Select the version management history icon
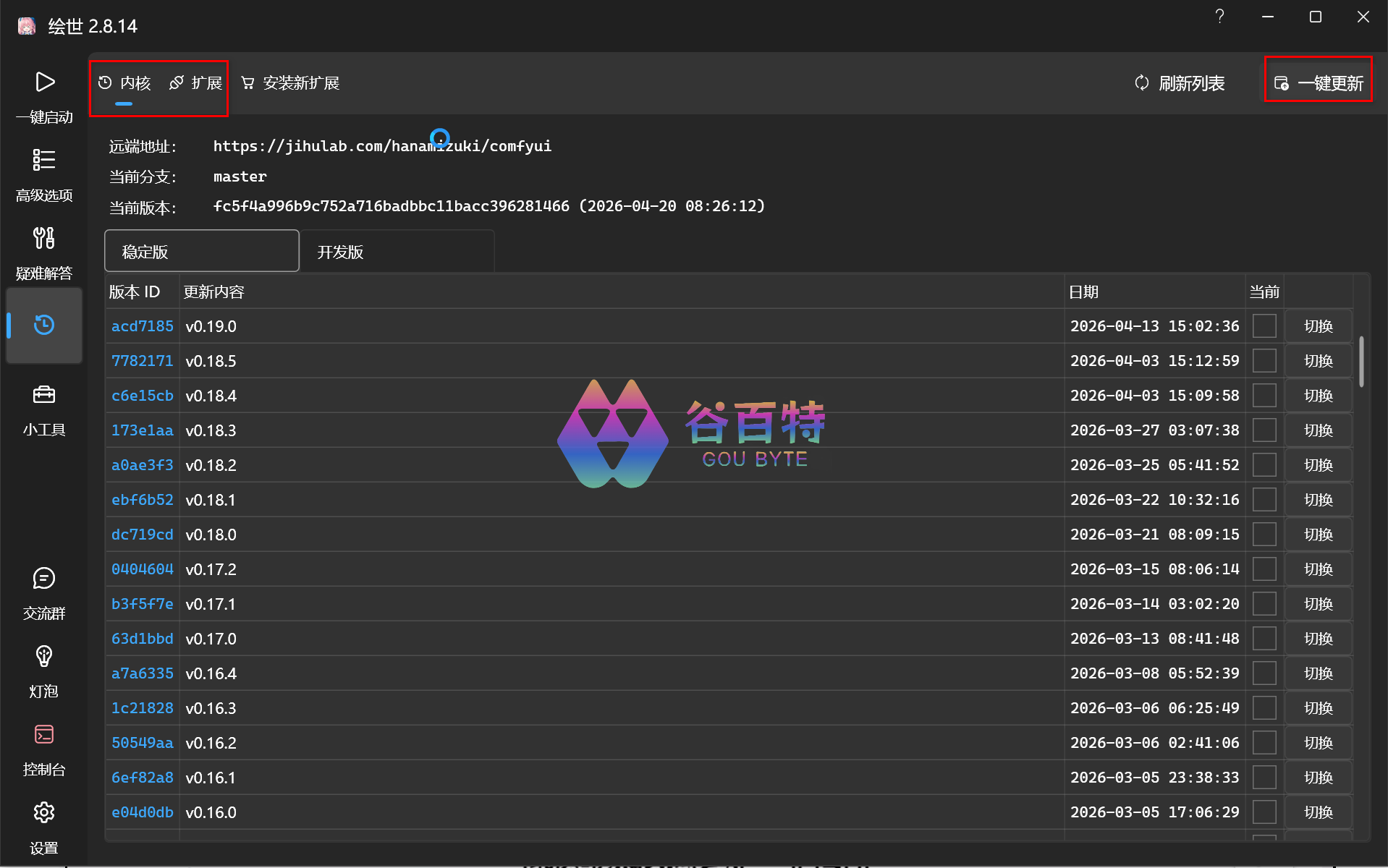The width and height of the screenshot is (1388, 868). pyautogui.click(x=44, y=325)
